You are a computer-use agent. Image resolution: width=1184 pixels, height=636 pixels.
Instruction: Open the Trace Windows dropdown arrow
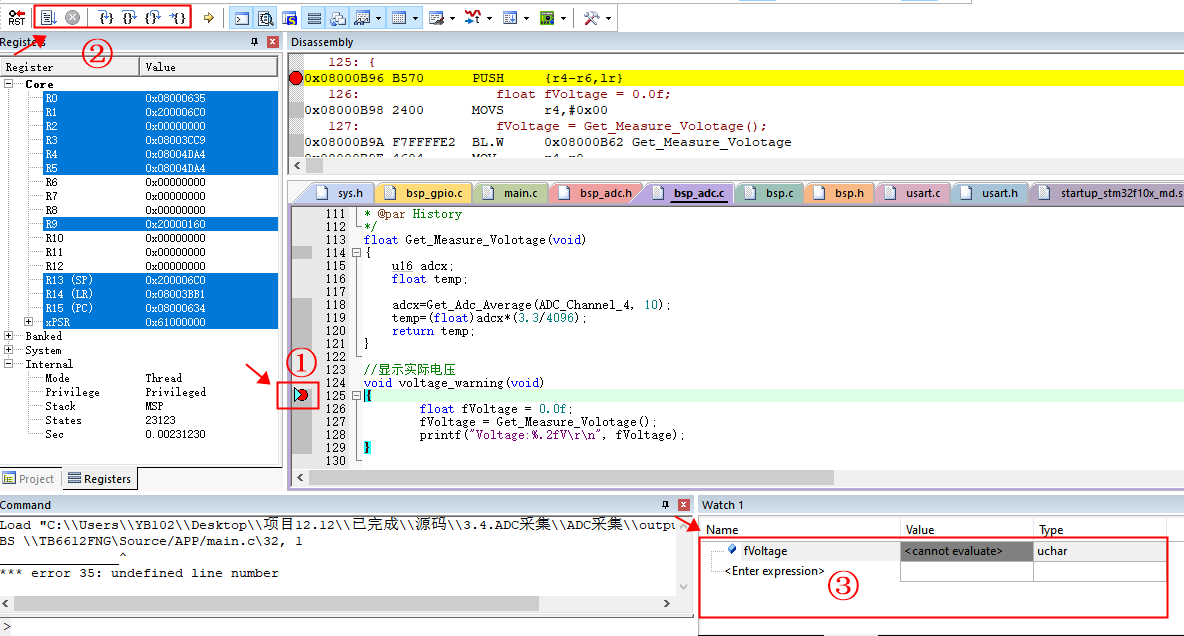[x=526, y=18]
